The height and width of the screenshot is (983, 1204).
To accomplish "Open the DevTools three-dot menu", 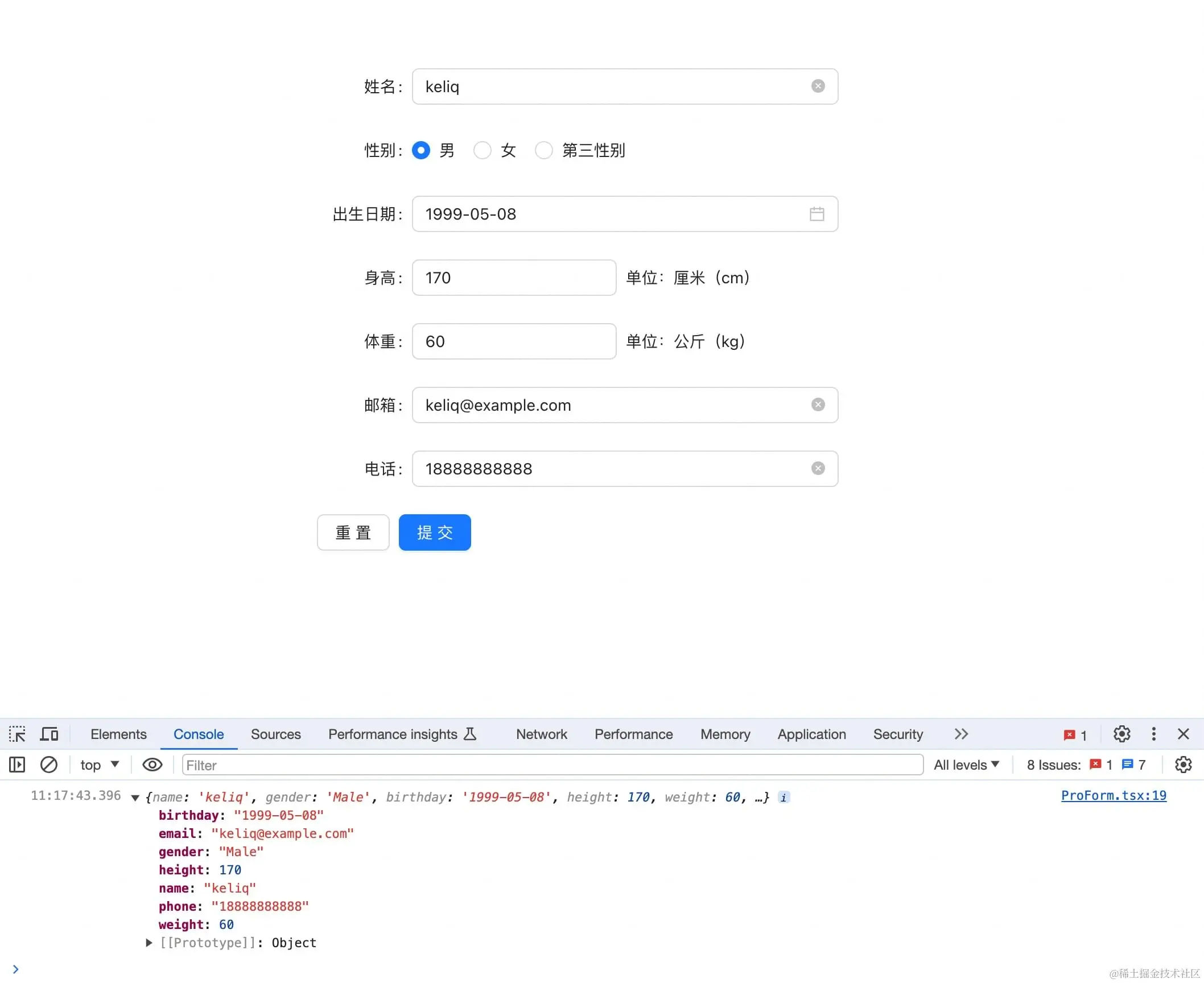I will pos(1153,734).
